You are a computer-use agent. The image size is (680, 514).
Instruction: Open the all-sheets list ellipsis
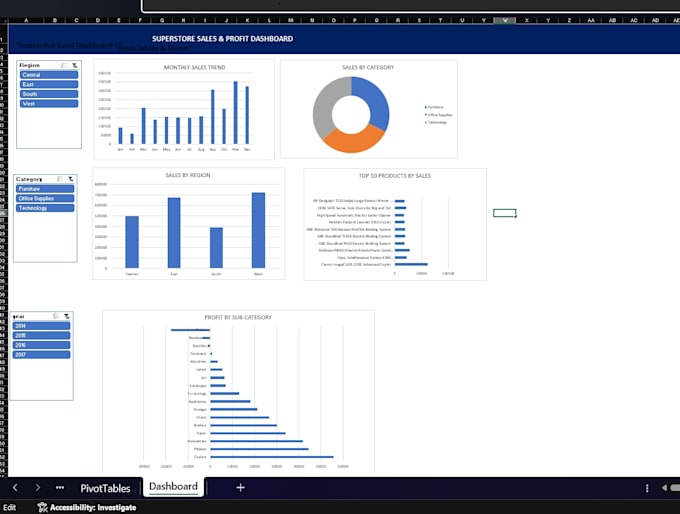click(60, 488)
